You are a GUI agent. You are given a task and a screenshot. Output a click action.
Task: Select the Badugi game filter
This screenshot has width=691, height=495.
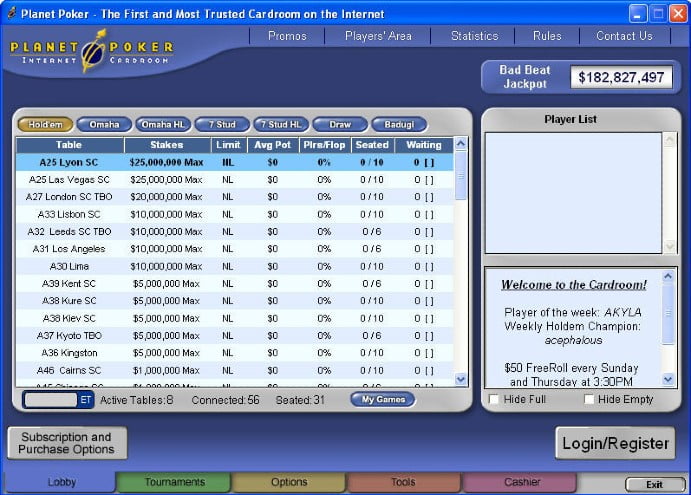(399, 125)
